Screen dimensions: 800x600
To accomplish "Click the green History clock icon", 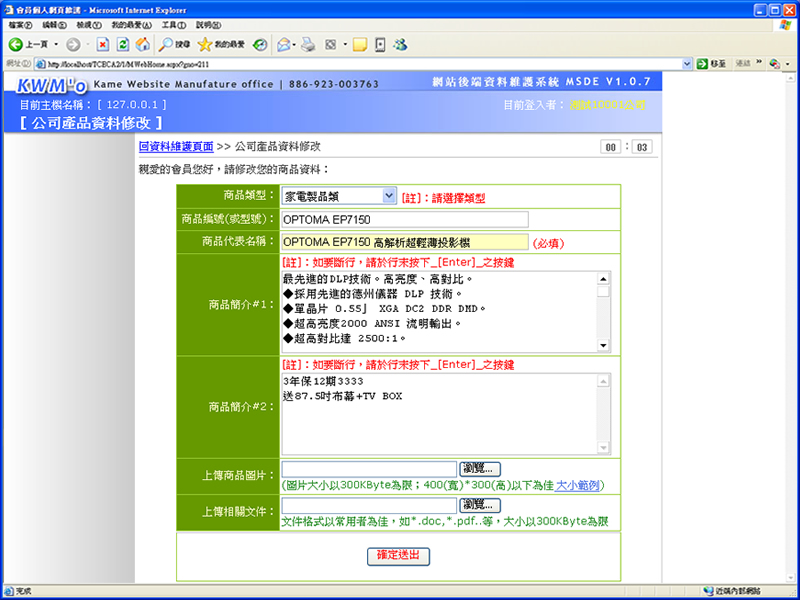I will (260, 45).
